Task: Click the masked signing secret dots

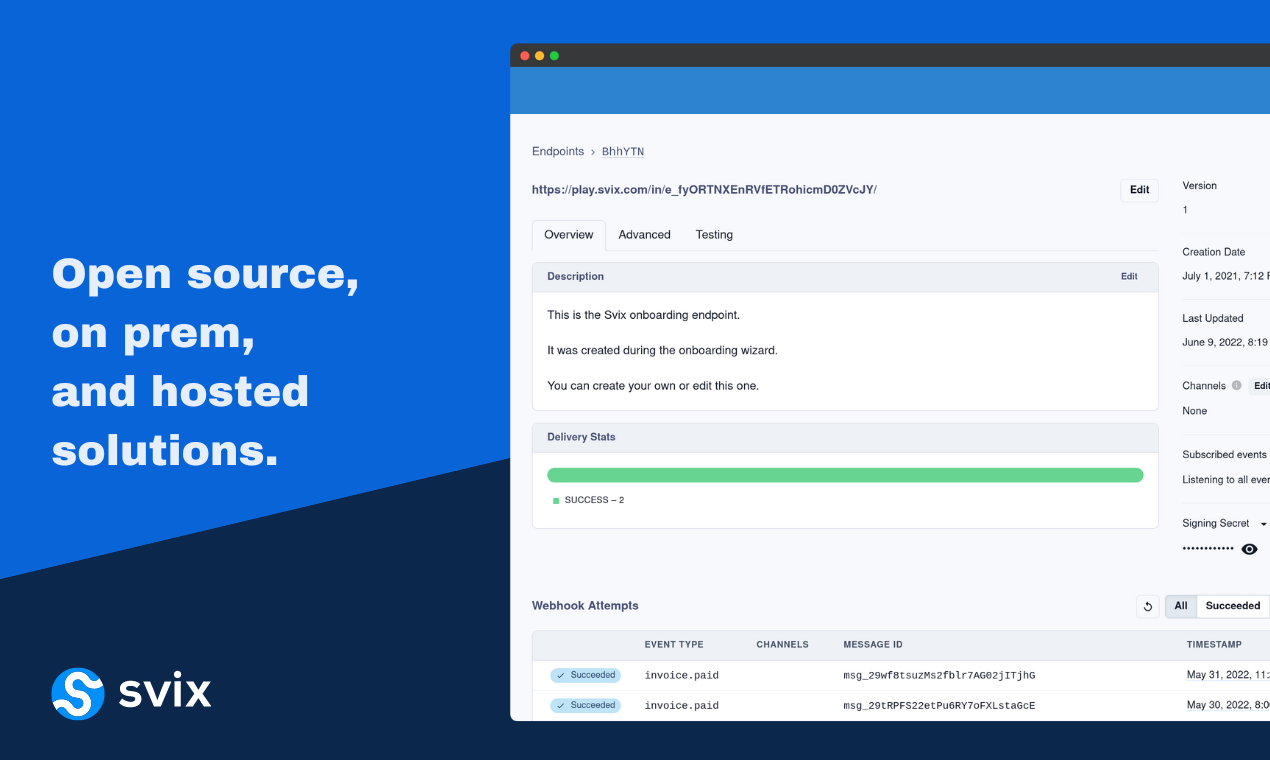Action: point(1208,549)
